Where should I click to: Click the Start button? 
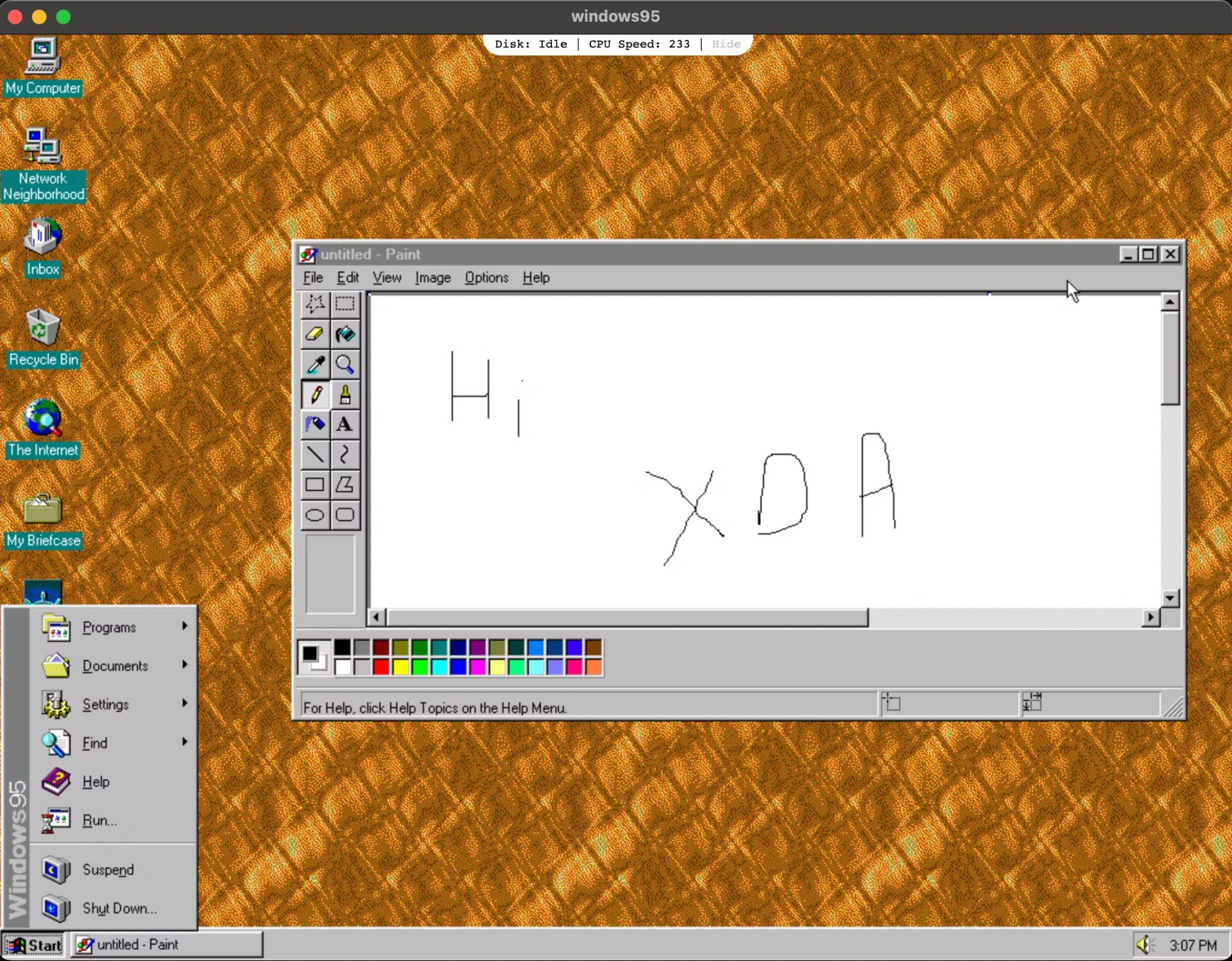[x=33, y=945]
